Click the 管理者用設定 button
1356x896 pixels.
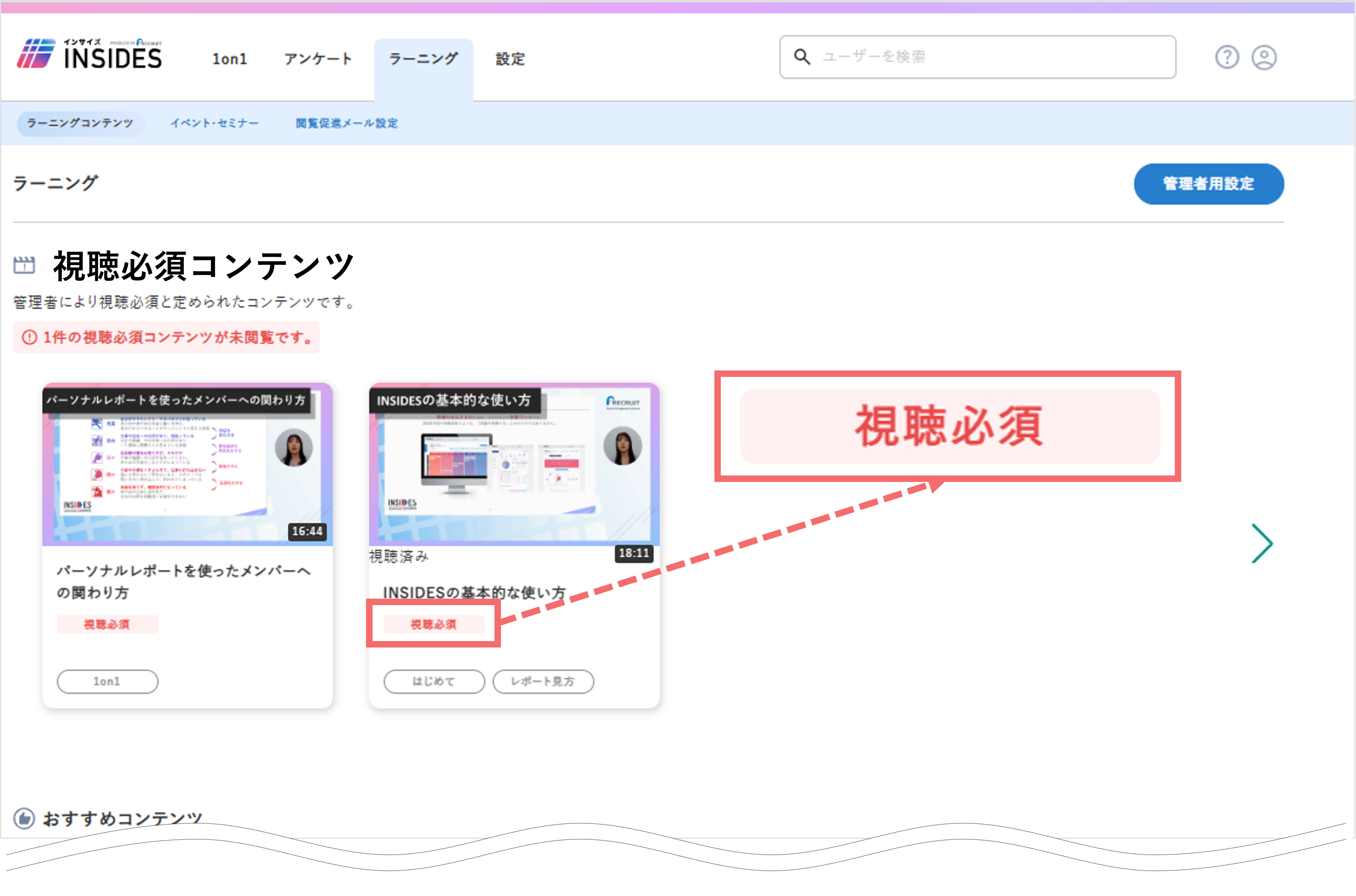tap(1209, 183)
